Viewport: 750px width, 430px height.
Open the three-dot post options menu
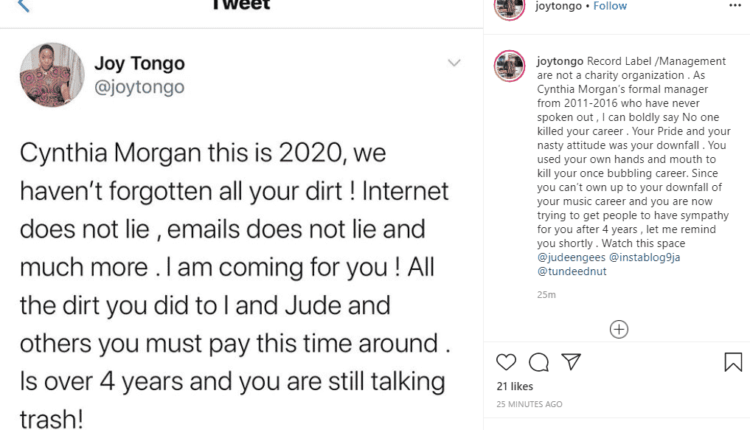pos(737,6)
